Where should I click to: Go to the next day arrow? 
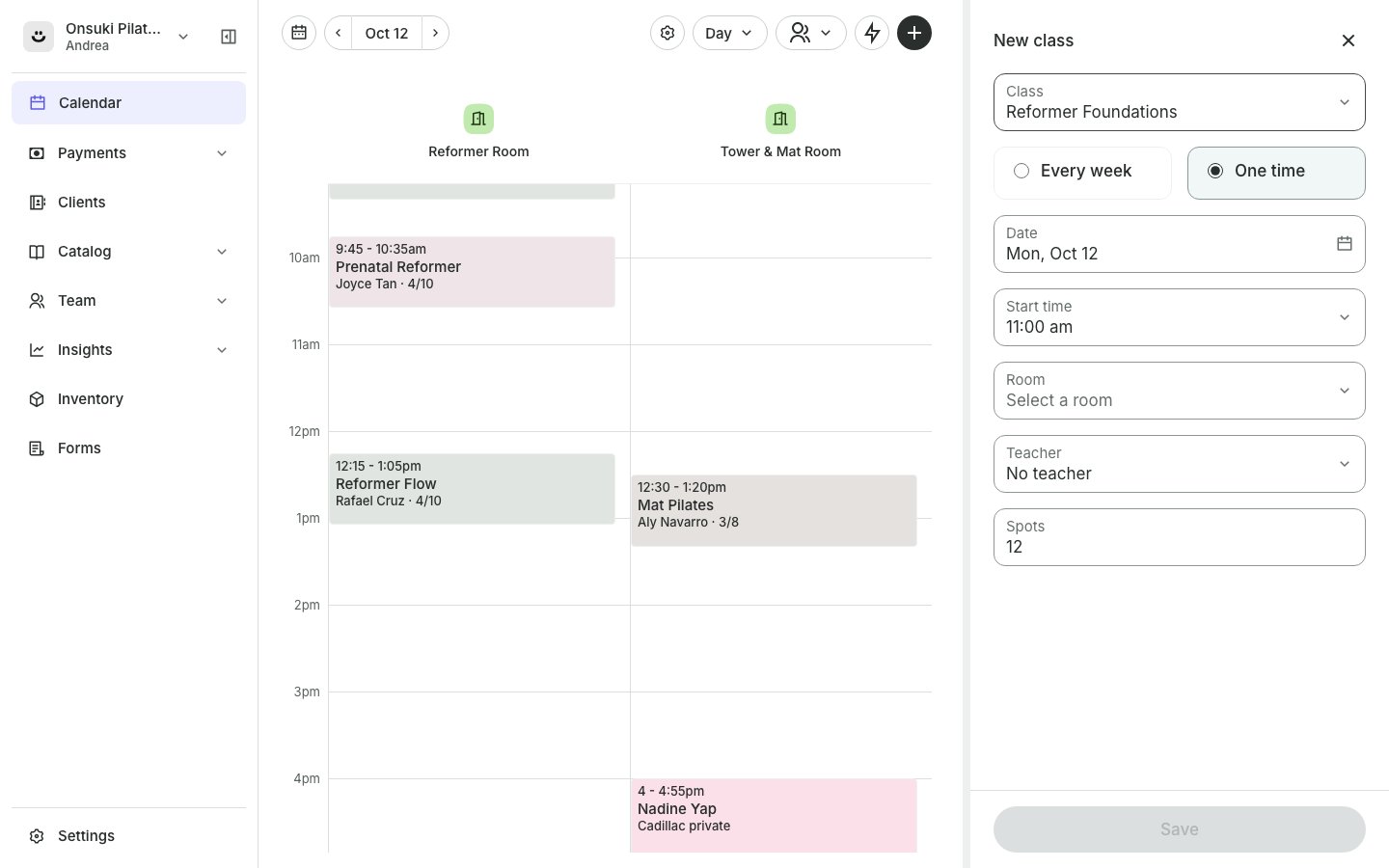[435, 33]
